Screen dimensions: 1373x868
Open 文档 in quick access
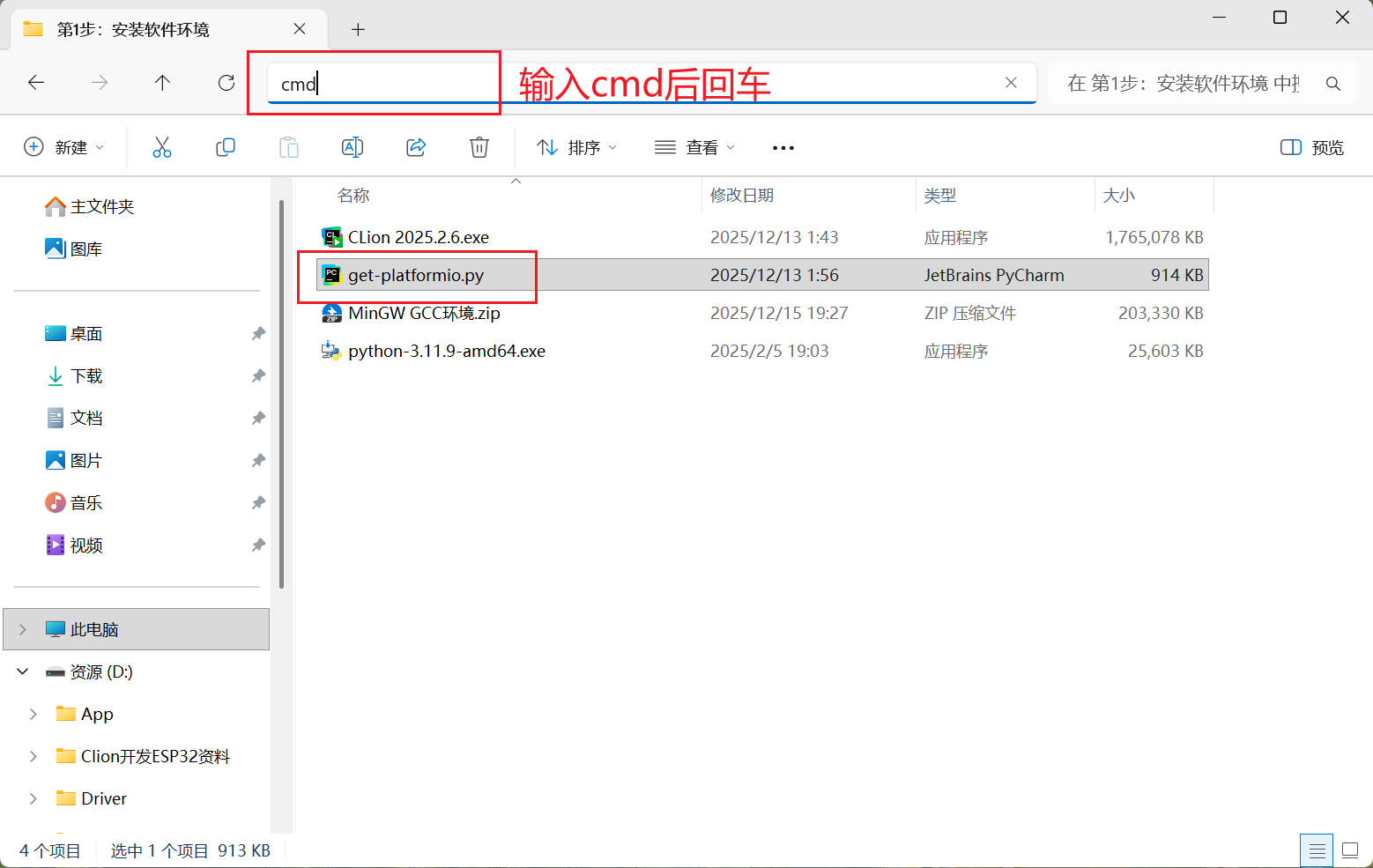point(73,418)
